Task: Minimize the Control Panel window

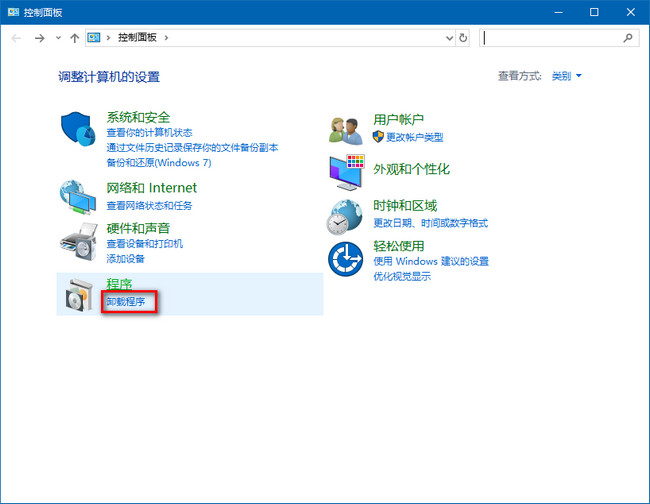Action: (558, 12)
